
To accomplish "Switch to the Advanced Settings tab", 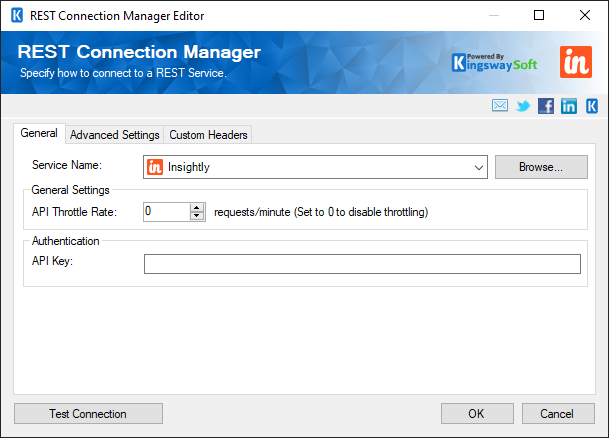I will (115, 135).
